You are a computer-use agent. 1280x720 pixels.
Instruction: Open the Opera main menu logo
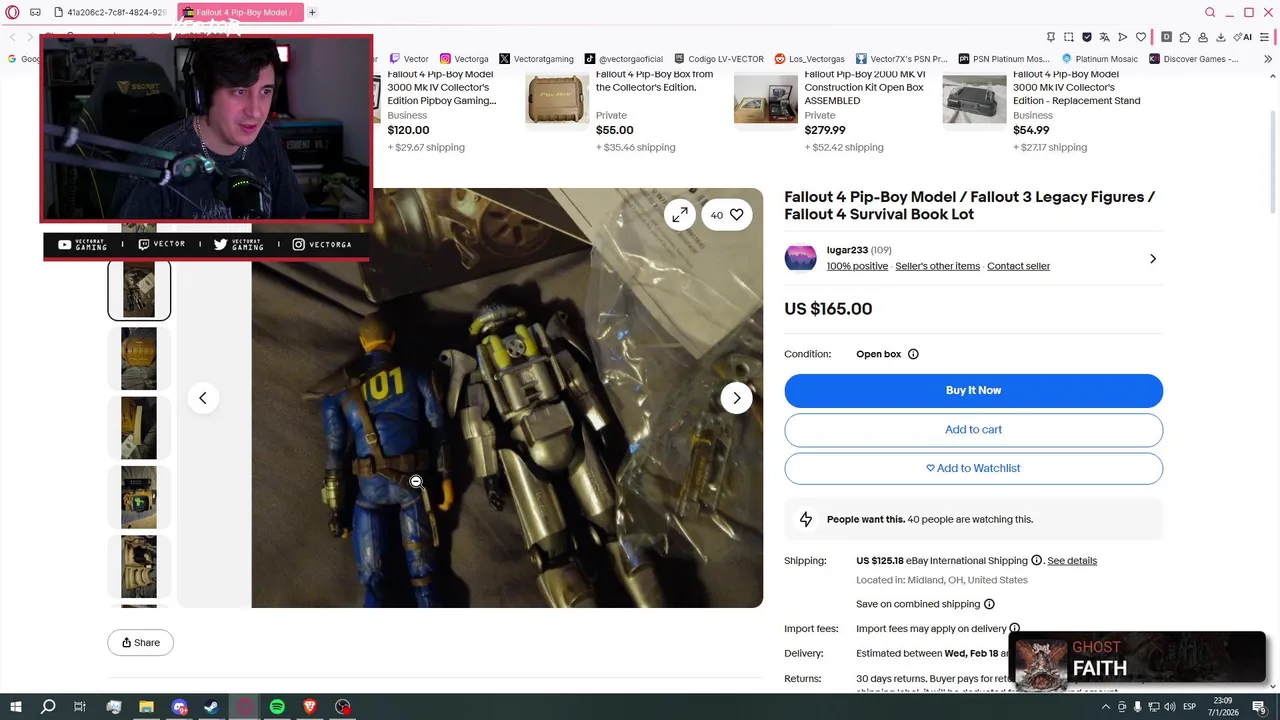(12, 12)
